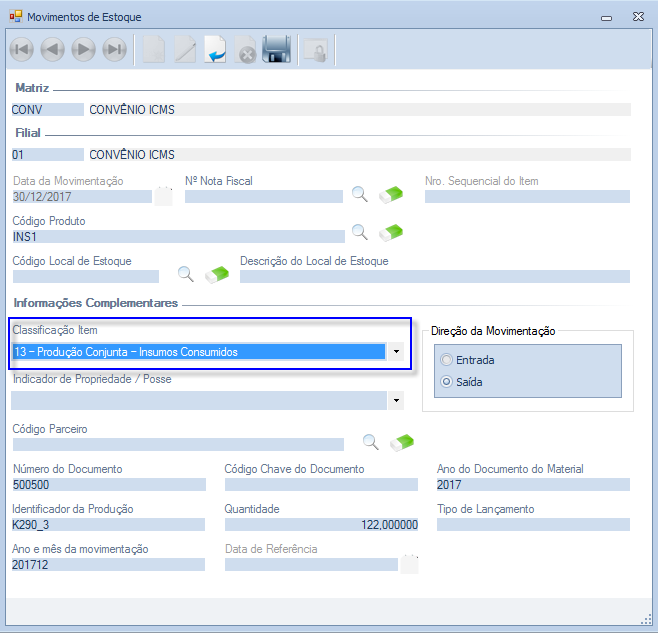Viewport: 658px width, 633px height.
Task: Select the Entrada radio button
Action: 446,360
